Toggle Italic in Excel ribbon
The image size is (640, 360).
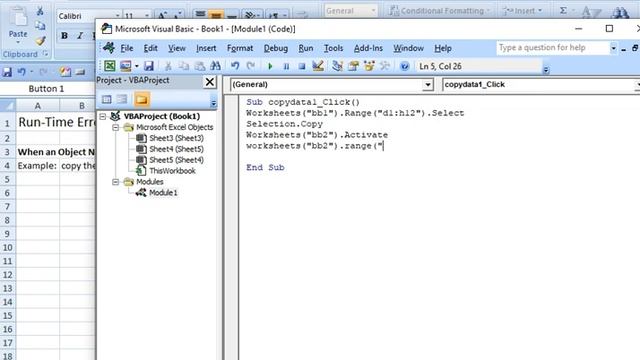pos(80,36)
